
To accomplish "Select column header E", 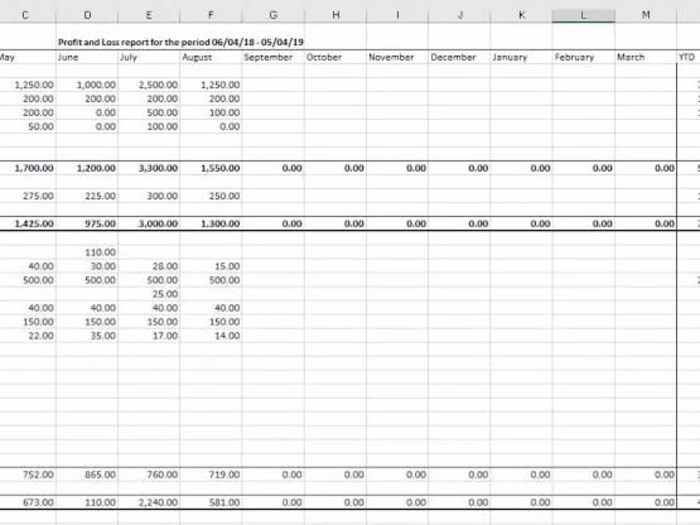I will (149, 15).
